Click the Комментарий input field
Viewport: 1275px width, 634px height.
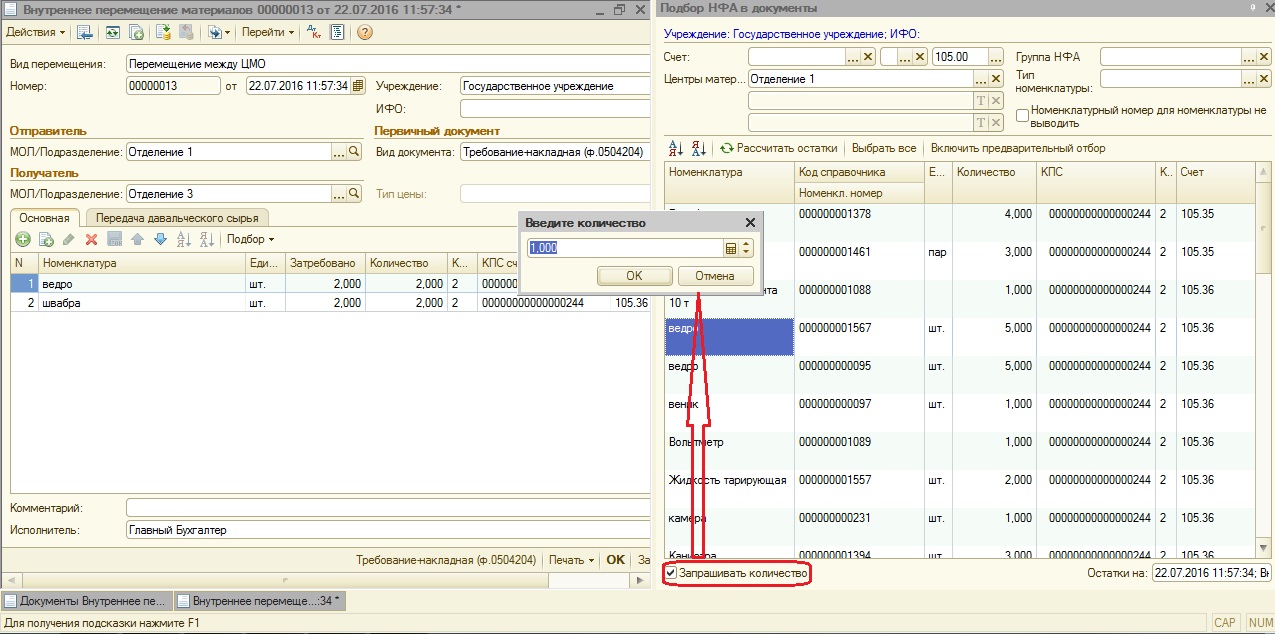(388, 508)
